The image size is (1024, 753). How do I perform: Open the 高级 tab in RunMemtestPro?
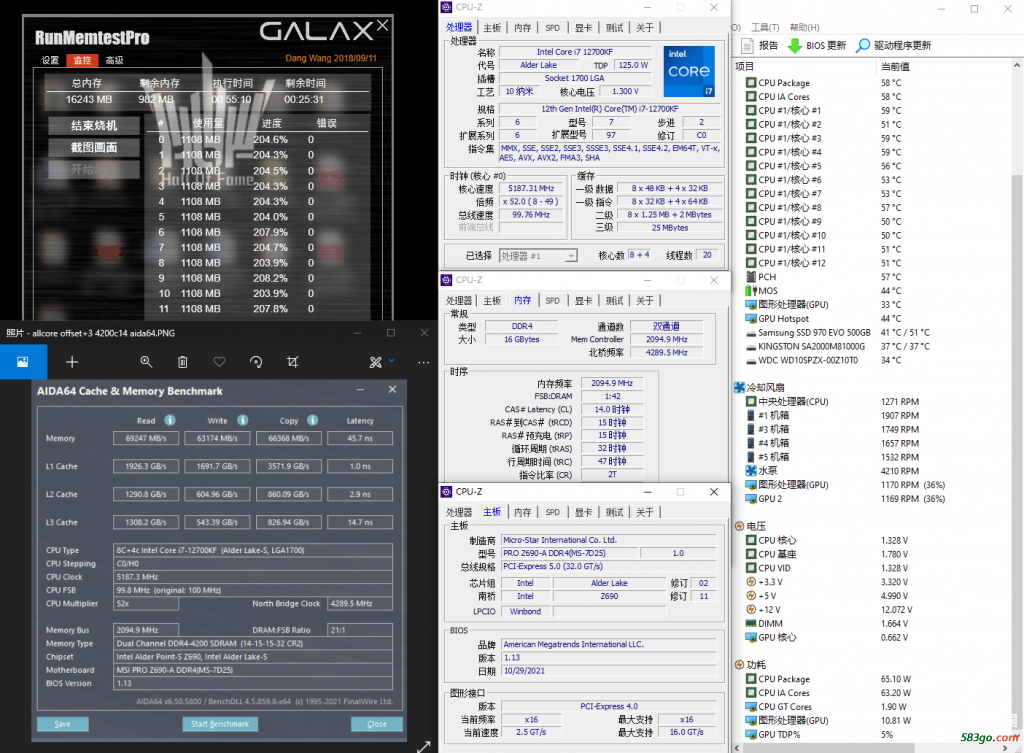click(x=114, y=60)
